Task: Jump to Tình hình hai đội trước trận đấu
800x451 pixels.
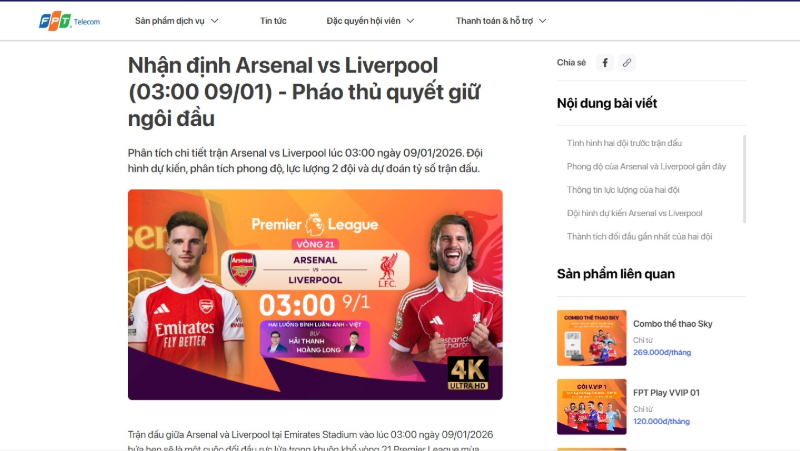Action: [x=624, y=143]
